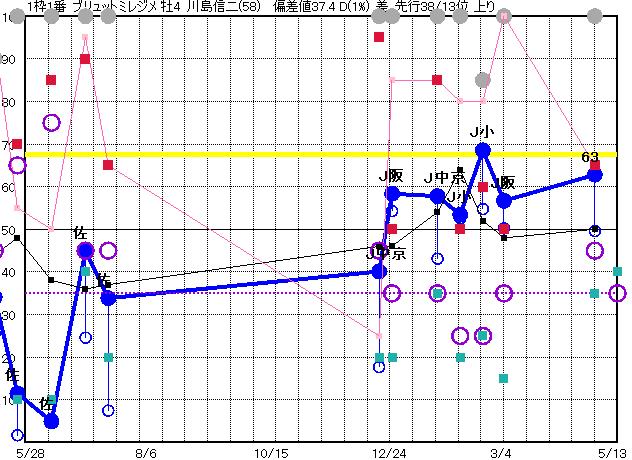Click the teal square below the 3/4 points
The image size is (632, 460).
pyautogui.click(x=504, y=379)
